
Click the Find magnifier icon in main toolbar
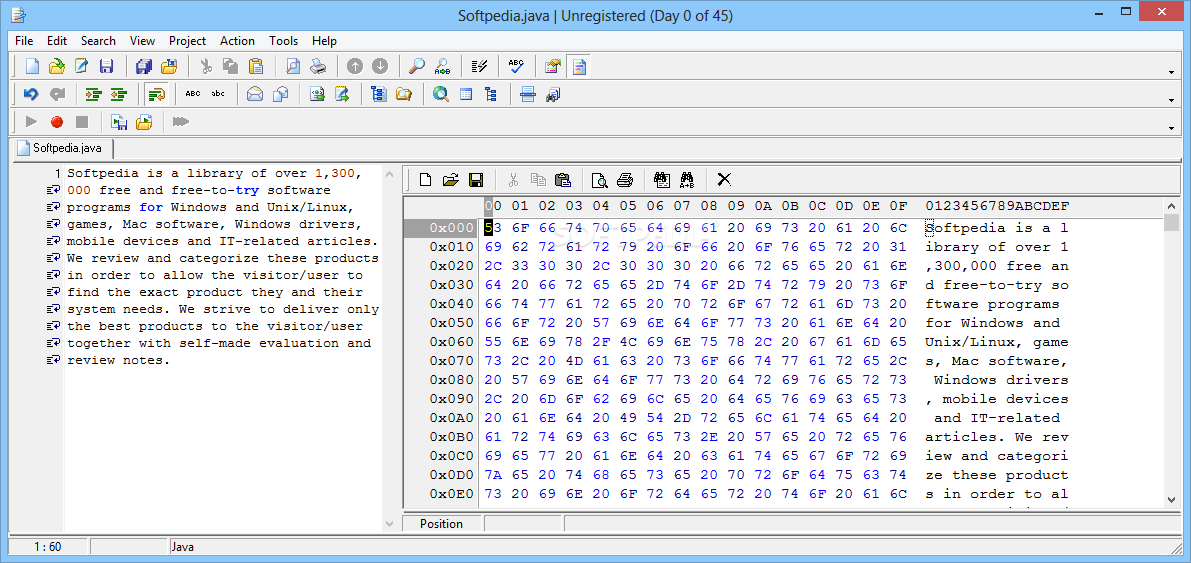pyautogui.click(x=417, y=67)
